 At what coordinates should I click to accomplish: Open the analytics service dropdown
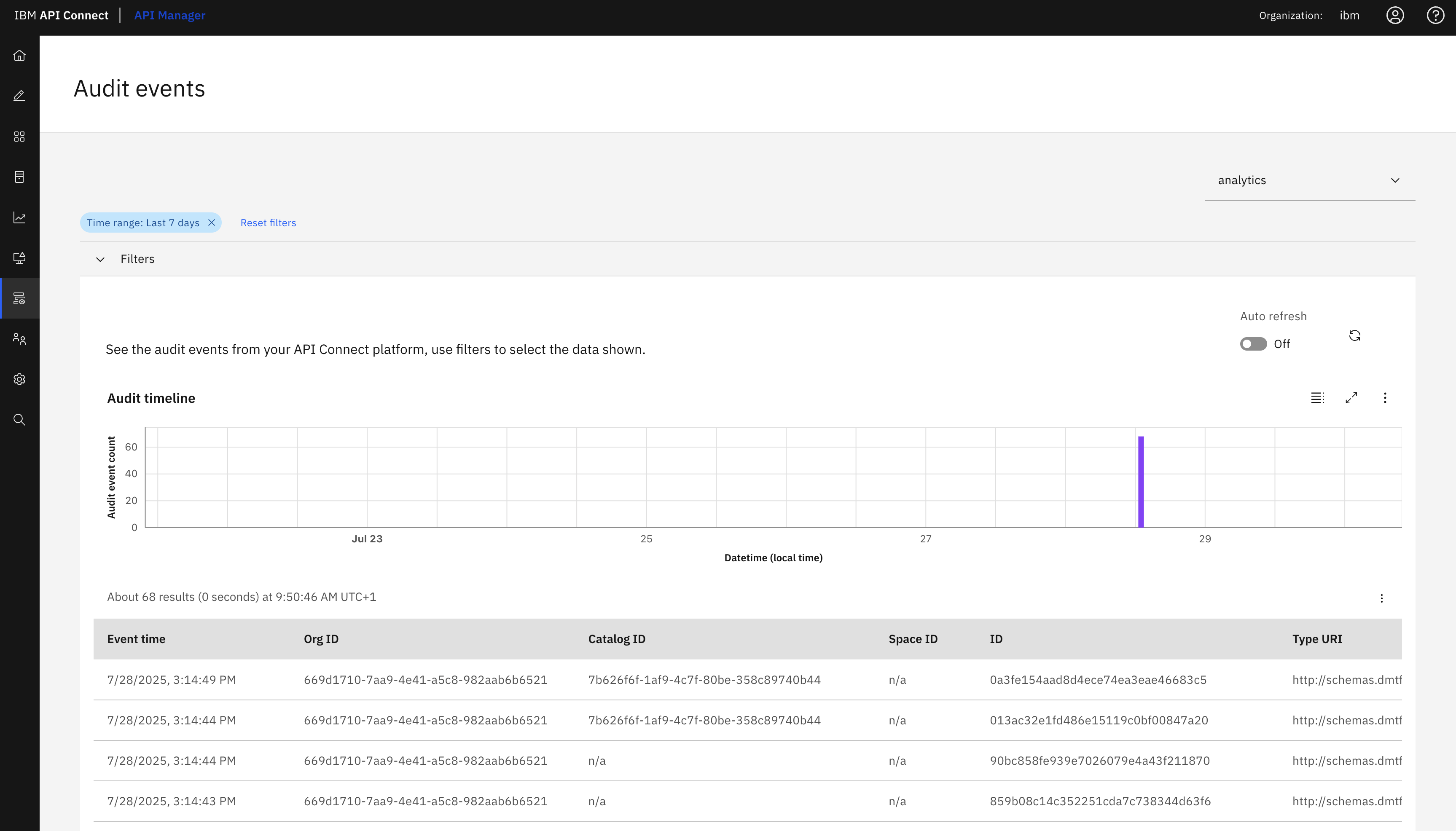1309,180
